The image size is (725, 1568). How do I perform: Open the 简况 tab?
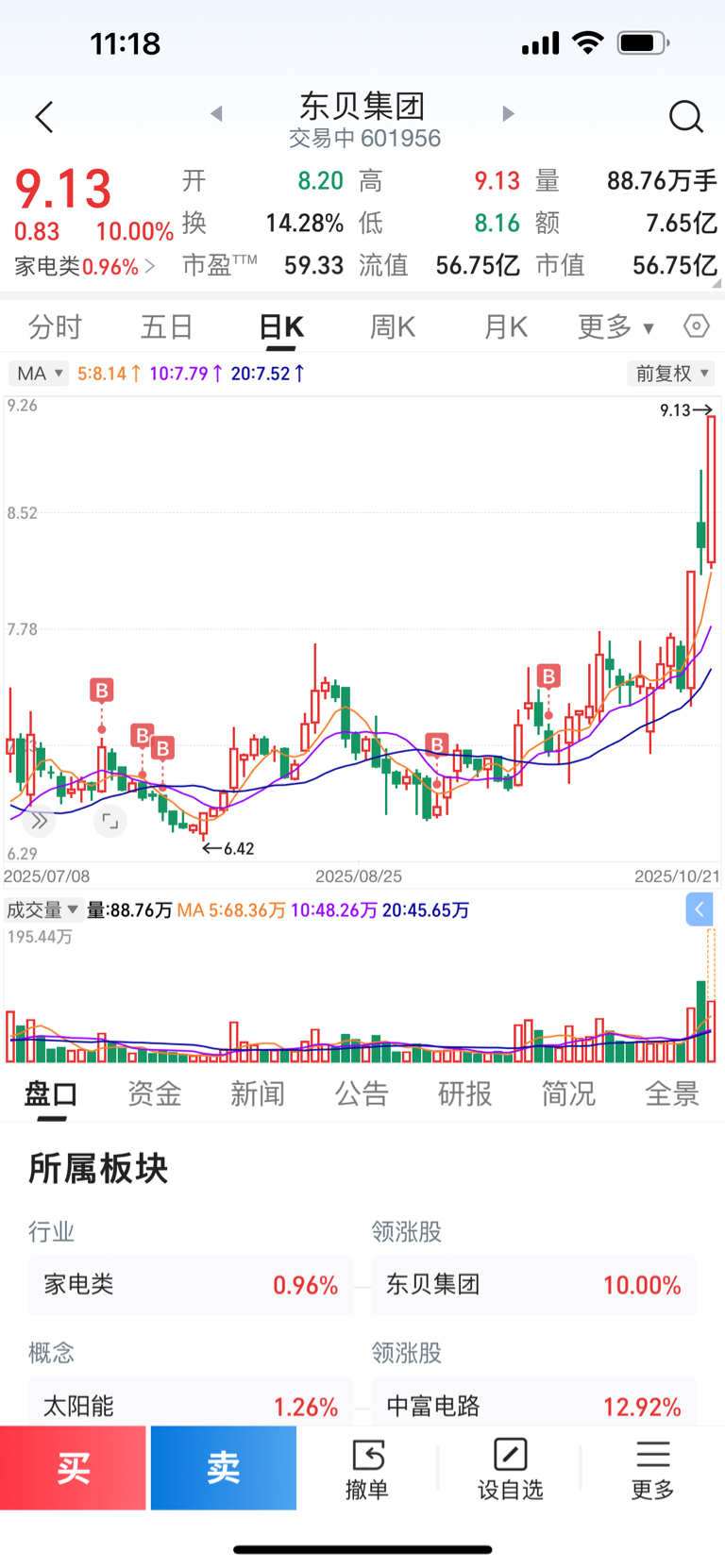(x=568, y=1094)
